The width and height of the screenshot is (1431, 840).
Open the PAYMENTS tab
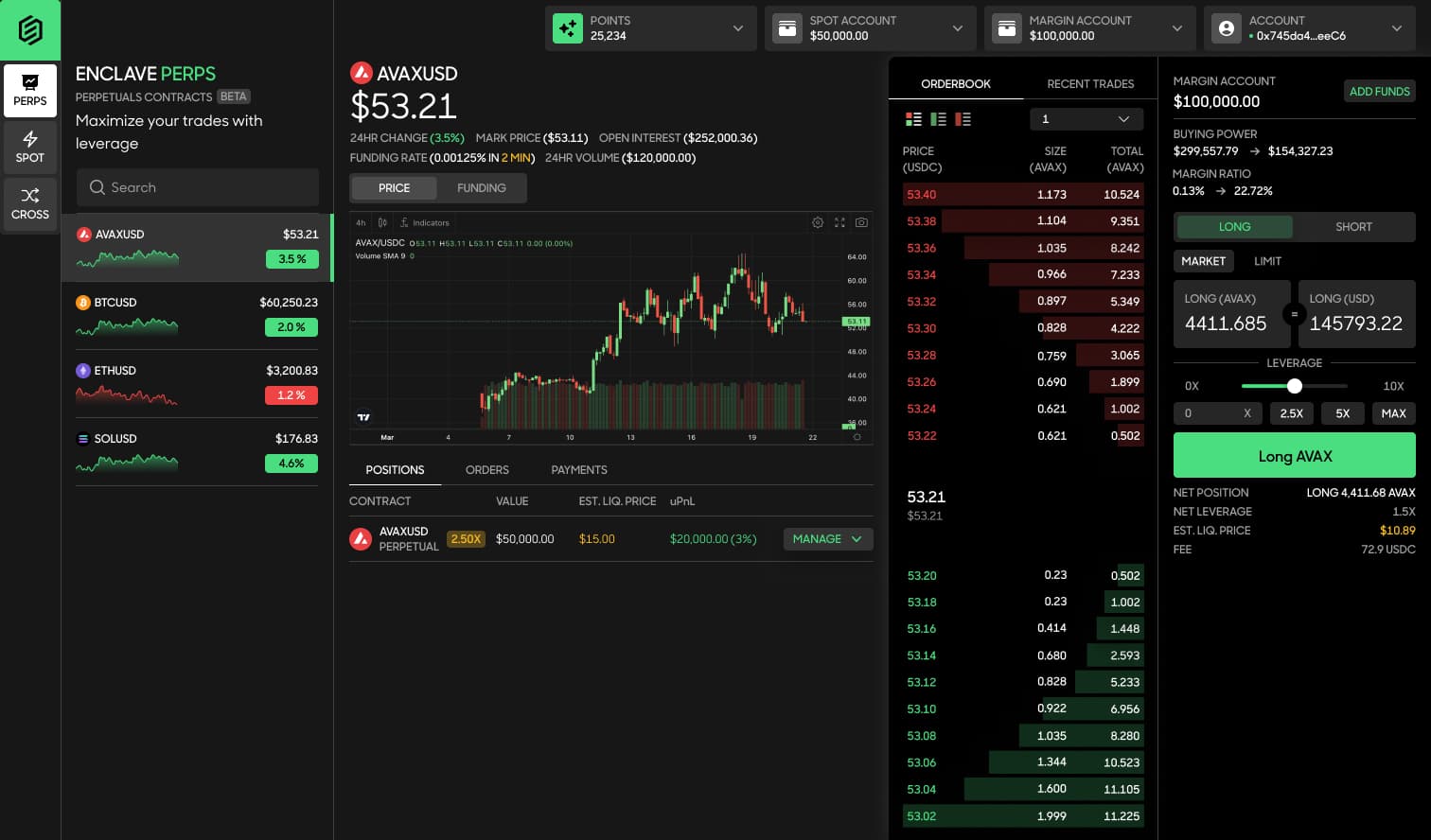coord(579,470)
